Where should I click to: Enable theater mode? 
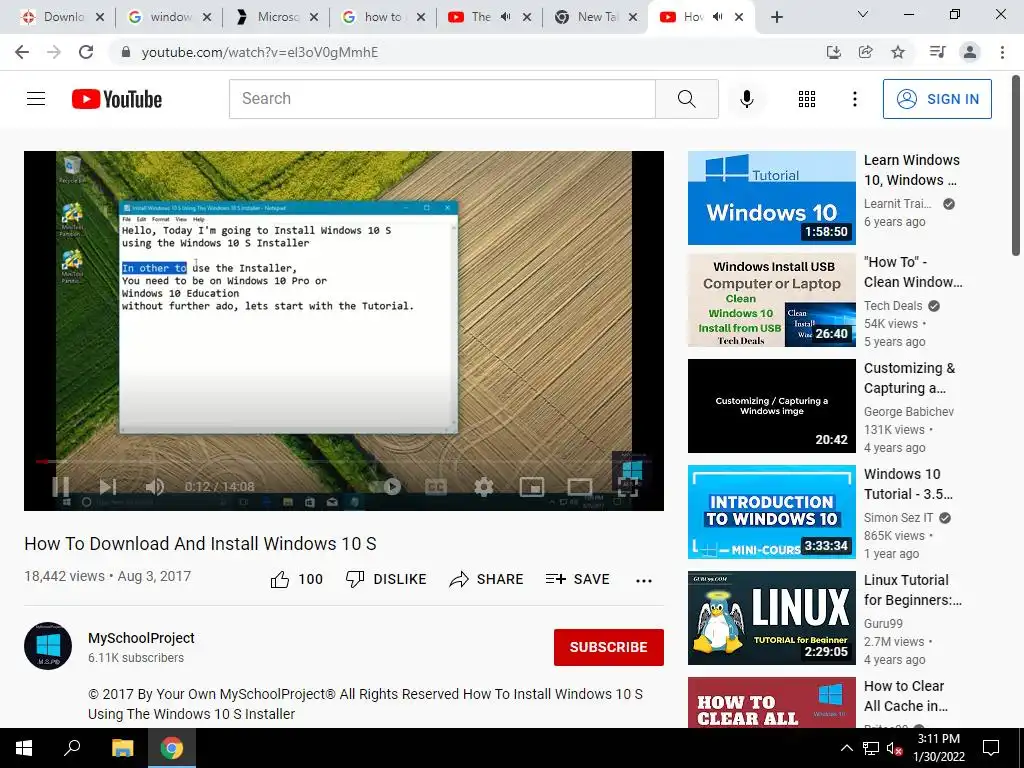tap(579, 487)
